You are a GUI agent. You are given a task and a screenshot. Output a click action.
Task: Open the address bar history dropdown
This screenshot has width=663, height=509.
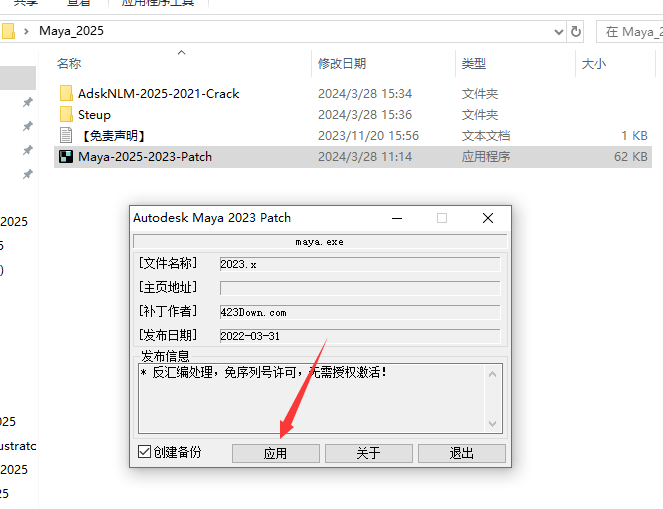pos(559,32)
